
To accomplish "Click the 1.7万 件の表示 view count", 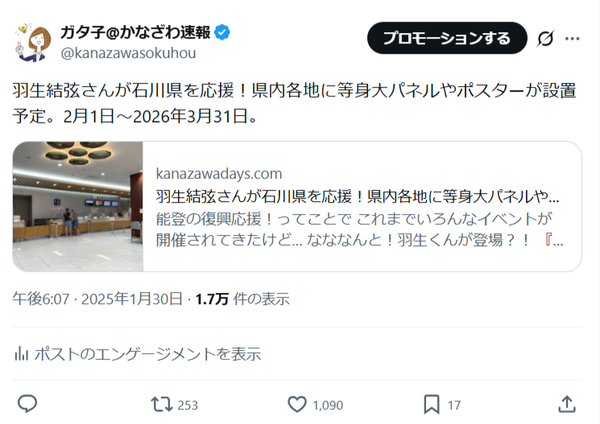I will (x=243, y=299).
